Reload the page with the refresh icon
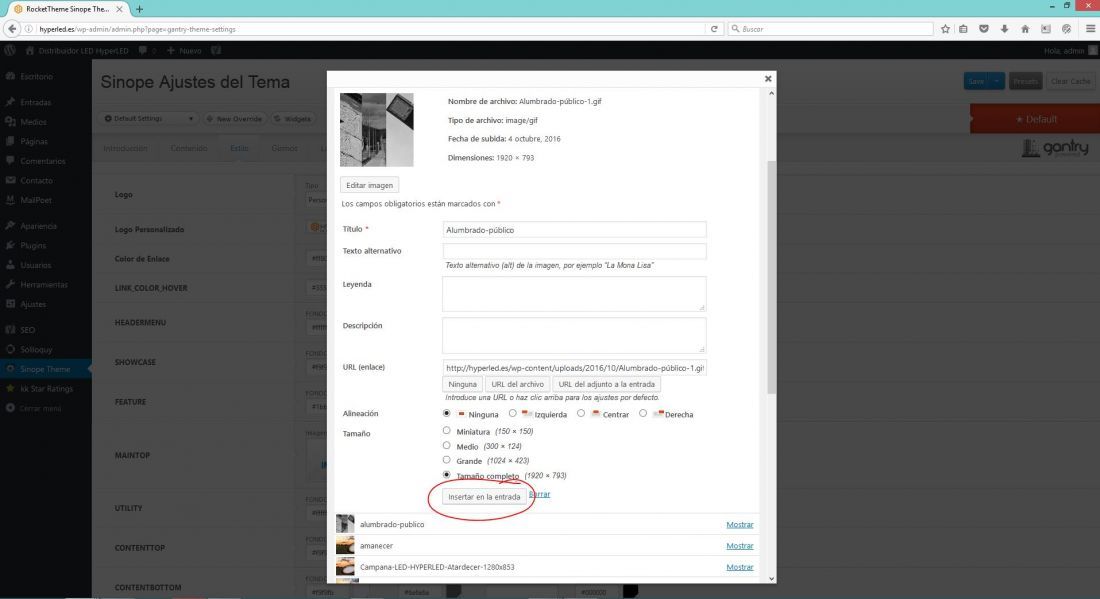1100x599 pixels. click(x=714, y=29)
